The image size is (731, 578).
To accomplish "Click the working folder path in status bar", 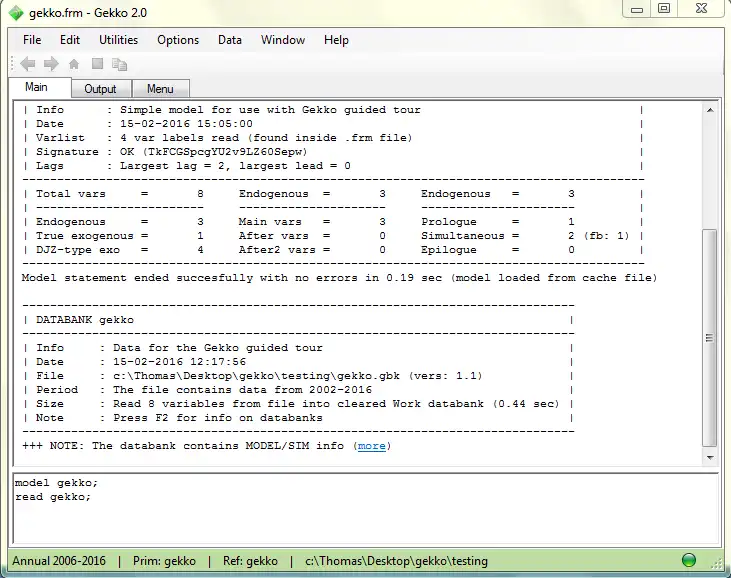I will click(396, 561).
